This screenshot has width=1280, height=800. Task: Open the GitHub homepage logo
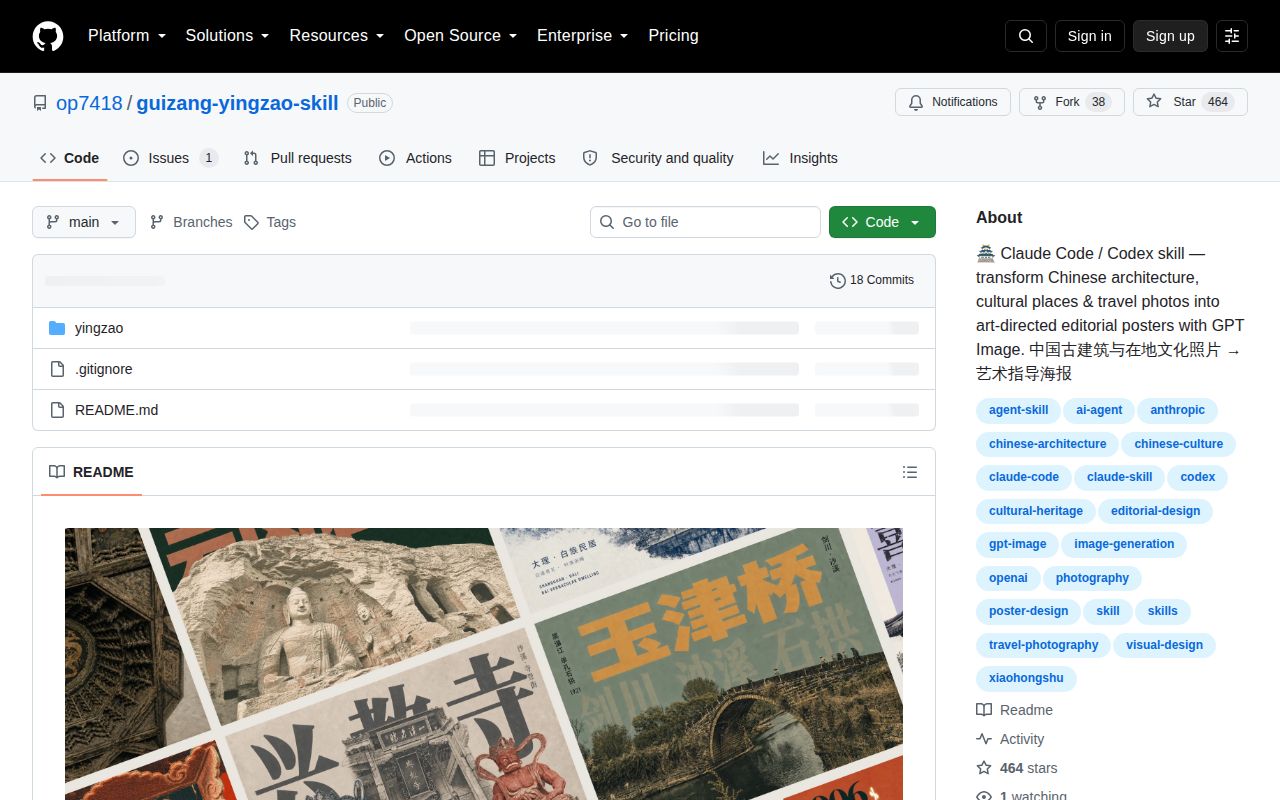coord(48,36)
